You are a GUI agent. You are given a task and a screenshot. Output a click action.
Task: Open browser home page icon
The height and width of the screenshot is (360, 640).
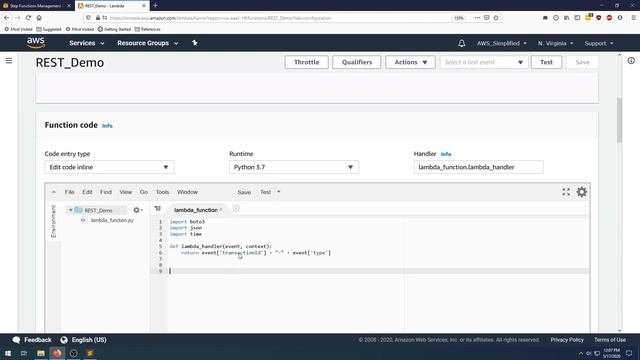[39, 18]
